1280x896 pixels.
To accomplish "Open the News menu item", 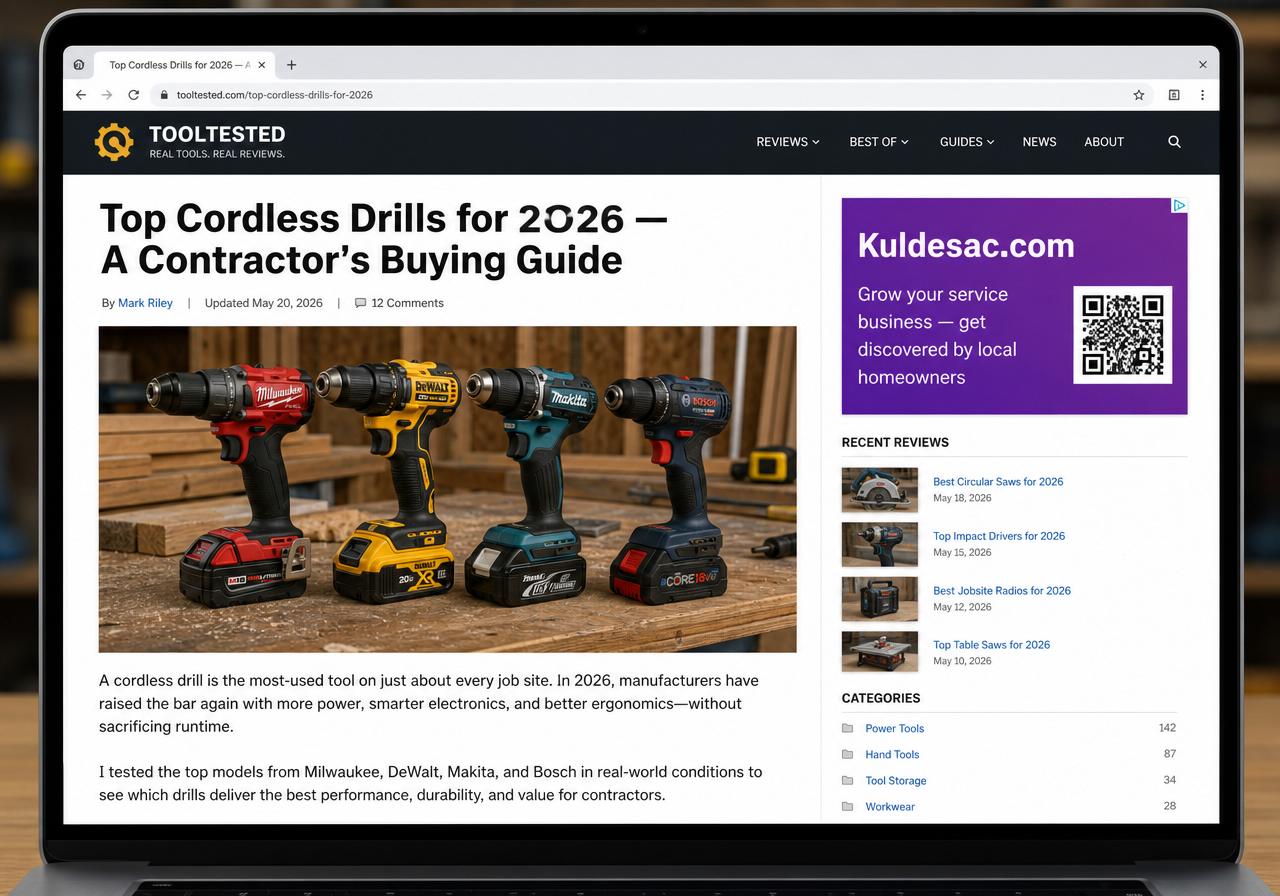I will (1039, 142).
